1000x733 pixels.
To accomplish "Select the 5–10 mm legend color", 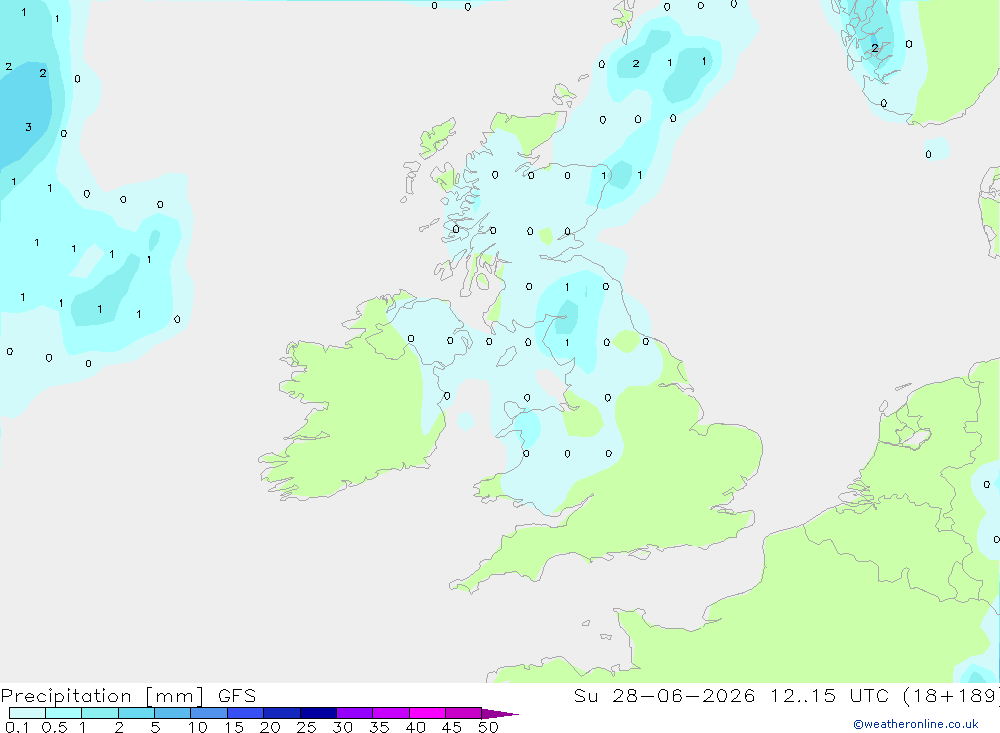I will tap(173, 713).
